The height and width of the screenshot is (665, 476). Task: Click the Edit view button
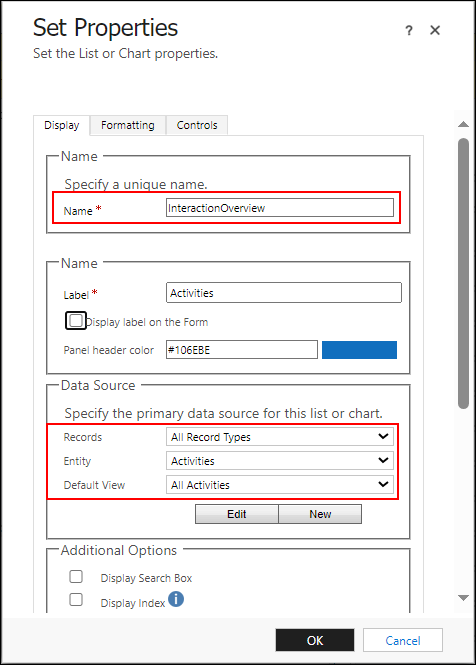click(237, 514)
